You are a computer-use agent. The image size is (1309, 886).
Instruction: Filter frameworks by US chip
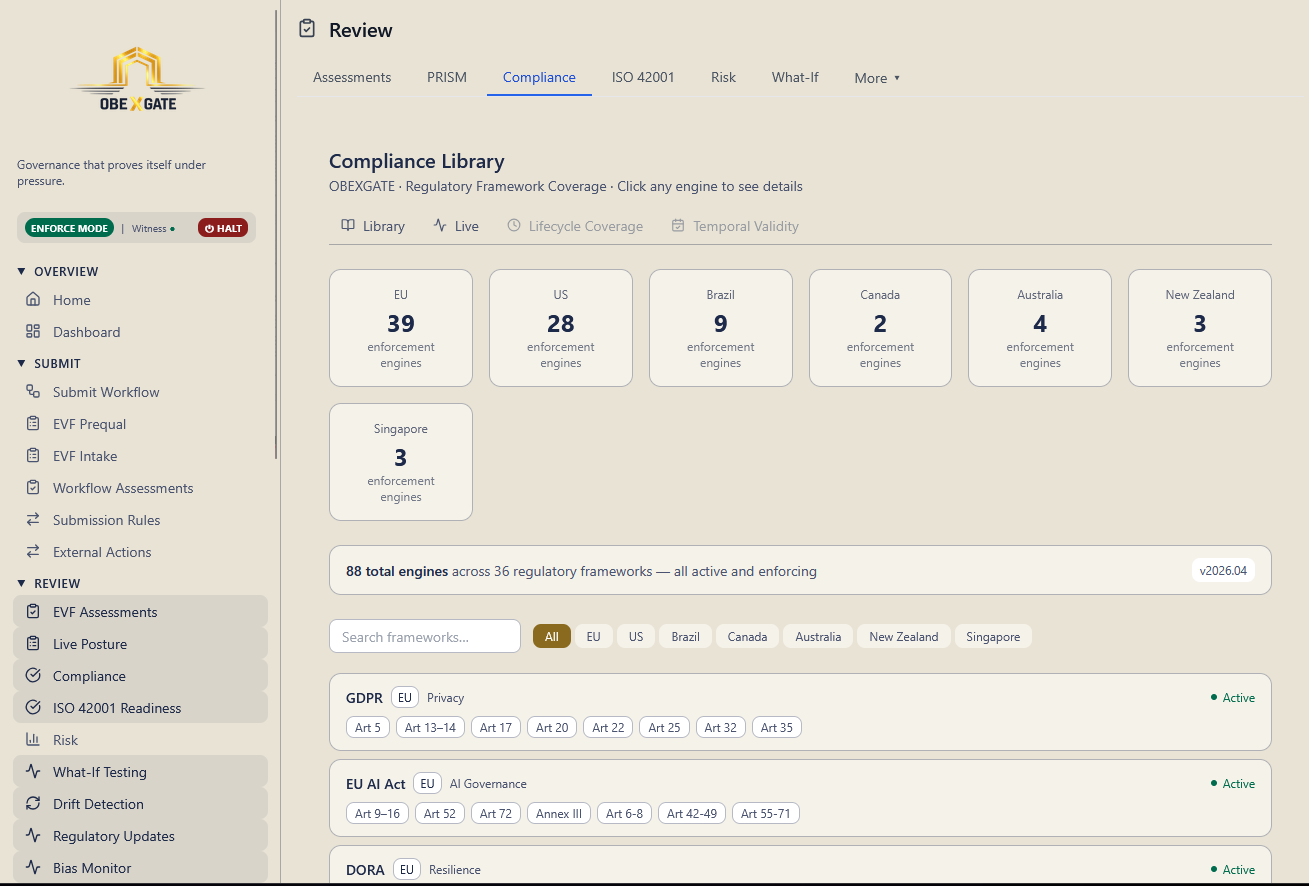coord(636,637)
